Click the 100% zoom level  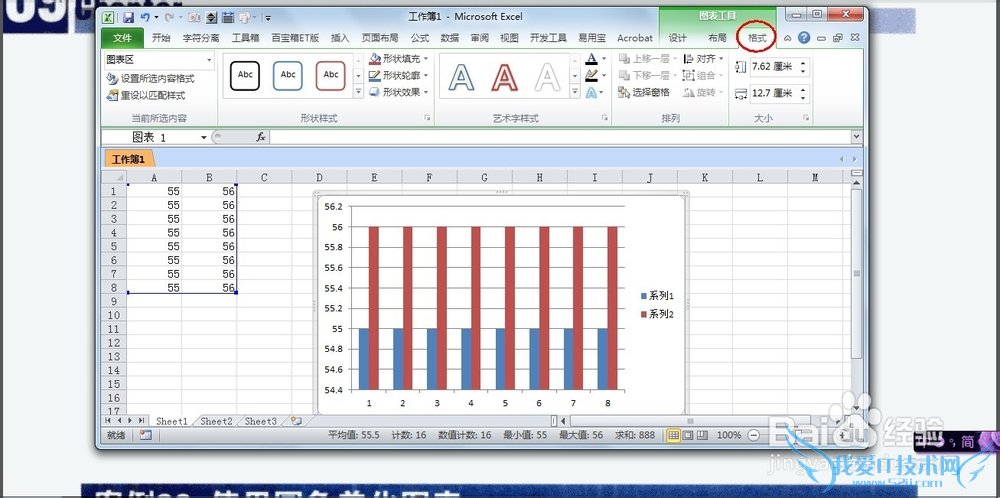[729, 435]
